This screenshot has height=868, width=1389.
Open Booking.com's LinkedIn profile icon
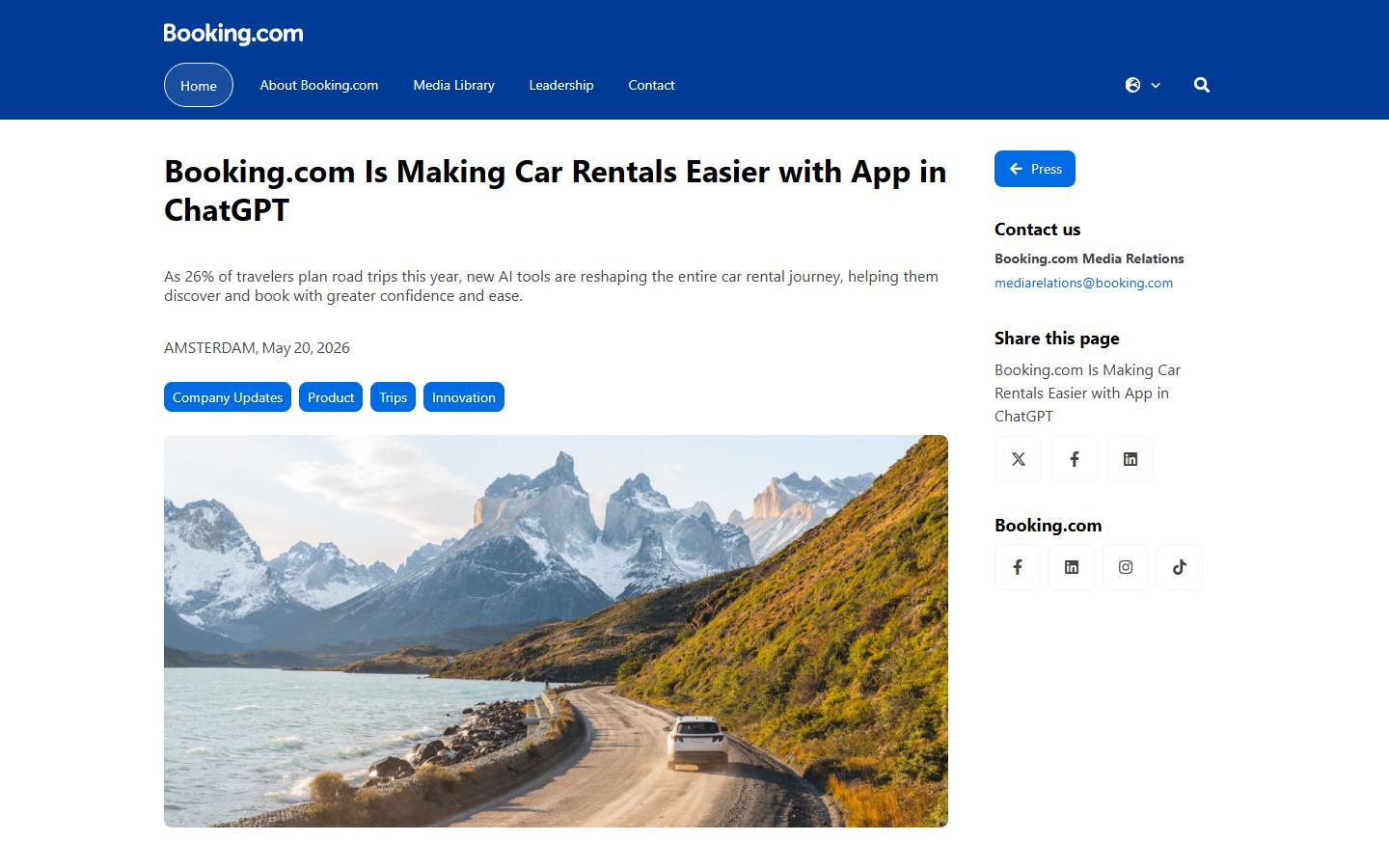[x=1072, y=567]
